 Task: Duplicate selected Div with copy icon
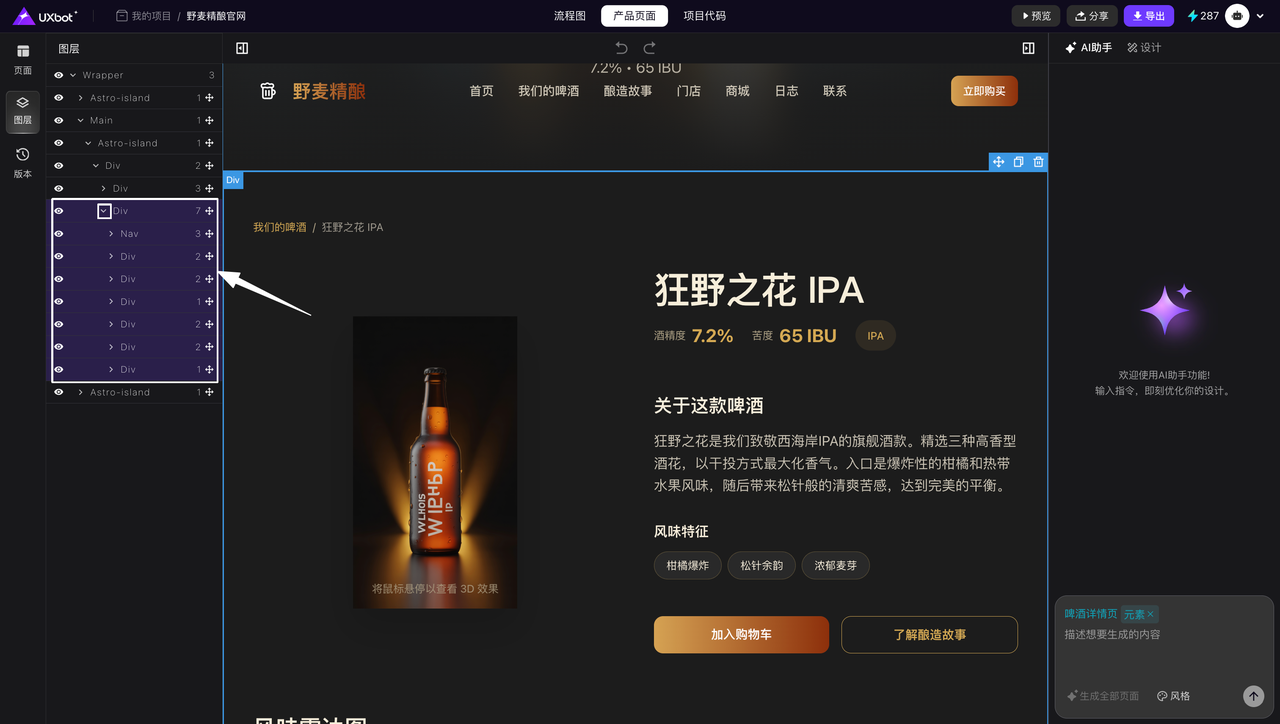(x=1018, y=162)
